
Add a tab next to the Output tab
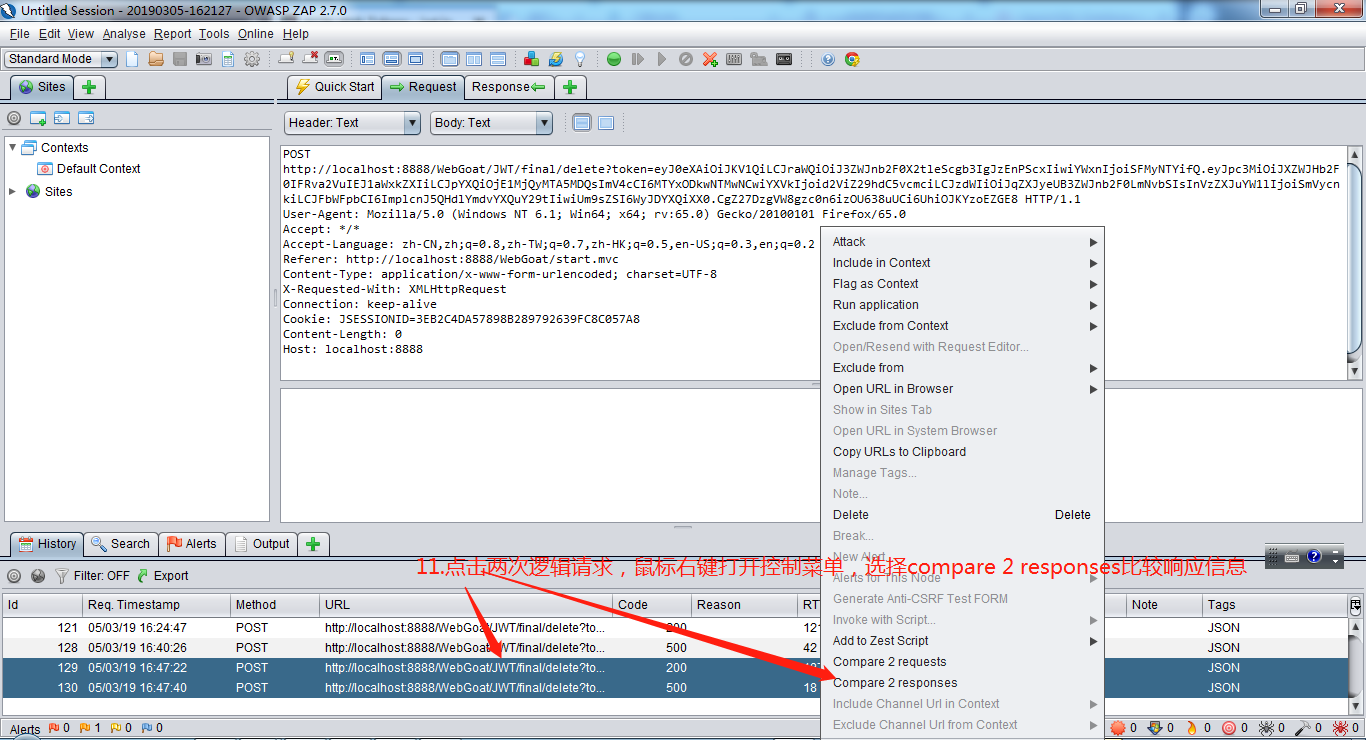[313, 544]
